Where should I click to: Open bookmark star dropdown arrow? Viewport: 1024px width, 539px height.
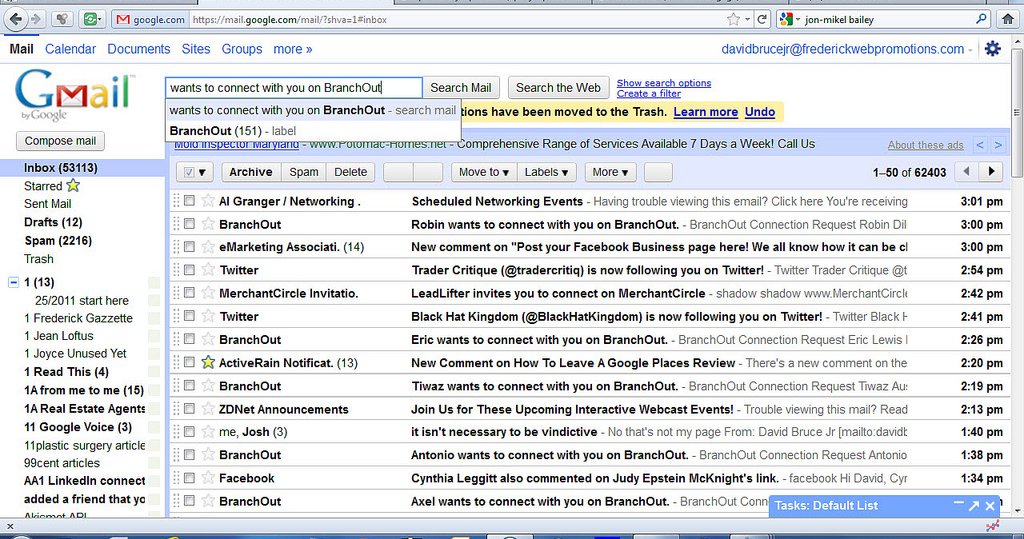pyautogui.click(x=747, y=20)
